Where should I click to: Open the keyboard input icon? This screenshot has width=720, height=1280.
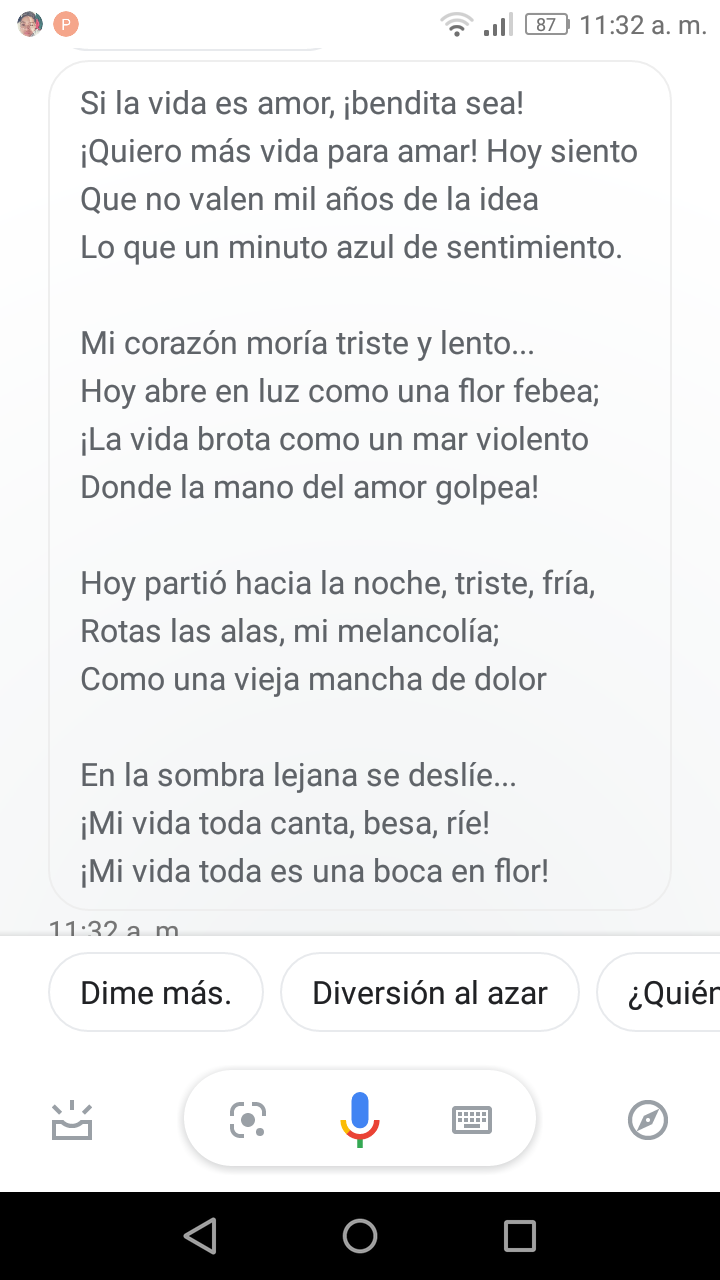pos(472,1118)
